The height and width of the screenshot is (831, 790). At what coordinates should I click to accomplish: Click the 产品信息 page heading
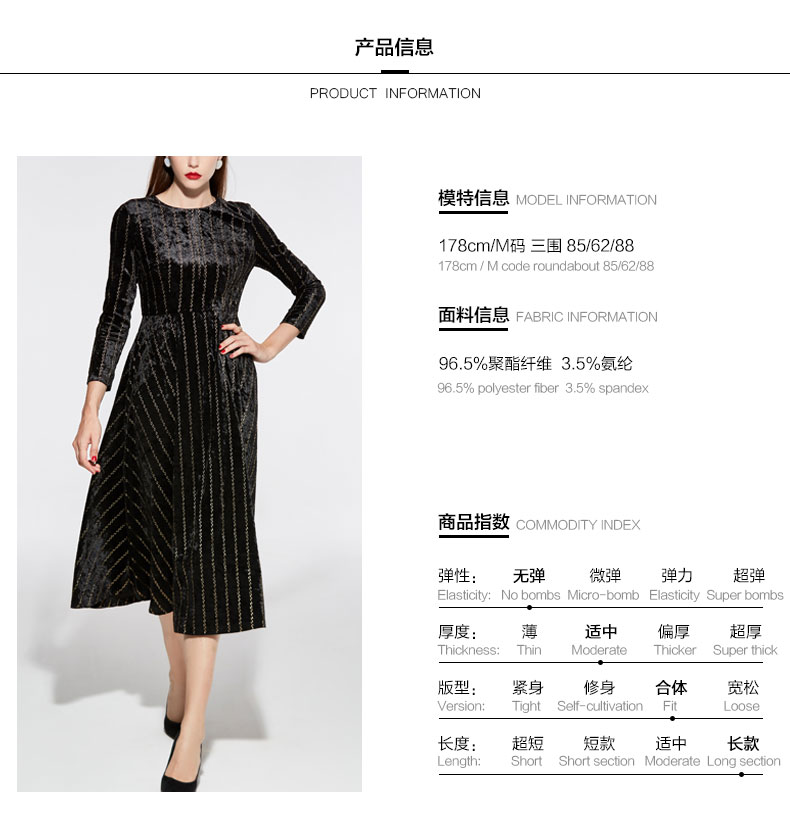tap(394, 47)
